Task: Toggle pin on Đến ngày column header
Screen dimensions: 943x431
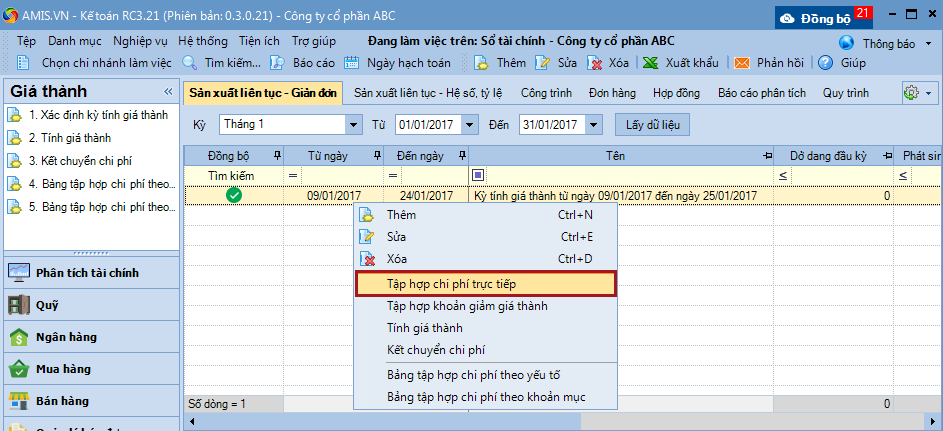Action: (461, 156)
